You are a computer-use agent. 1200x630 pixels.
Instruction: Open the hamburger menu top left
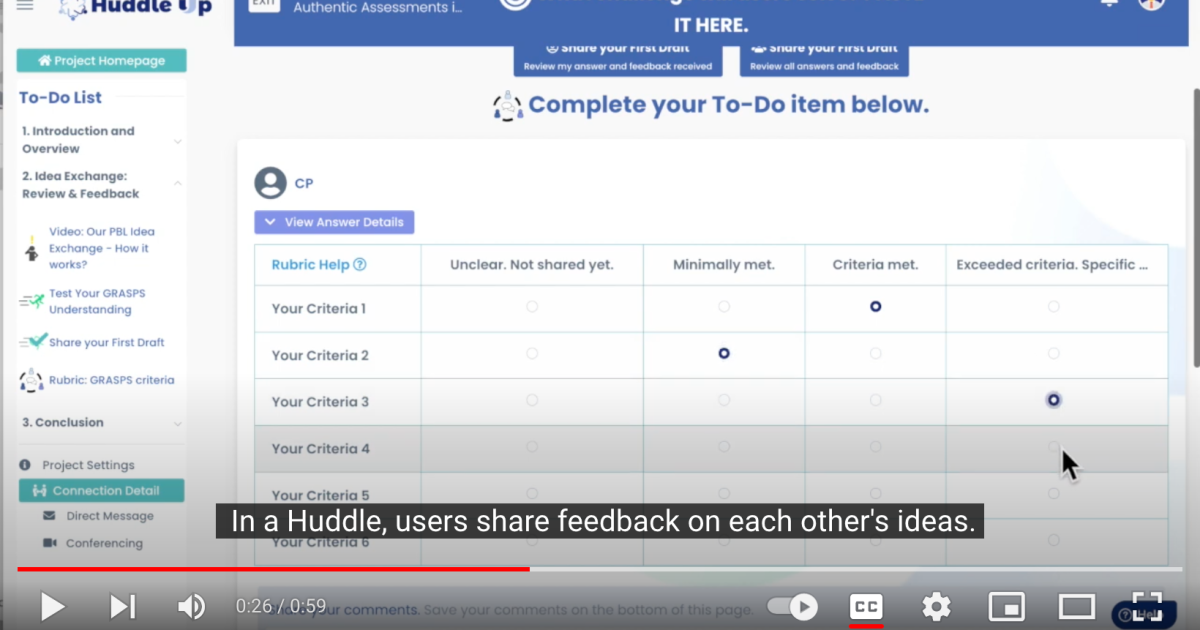click(25, 6)
